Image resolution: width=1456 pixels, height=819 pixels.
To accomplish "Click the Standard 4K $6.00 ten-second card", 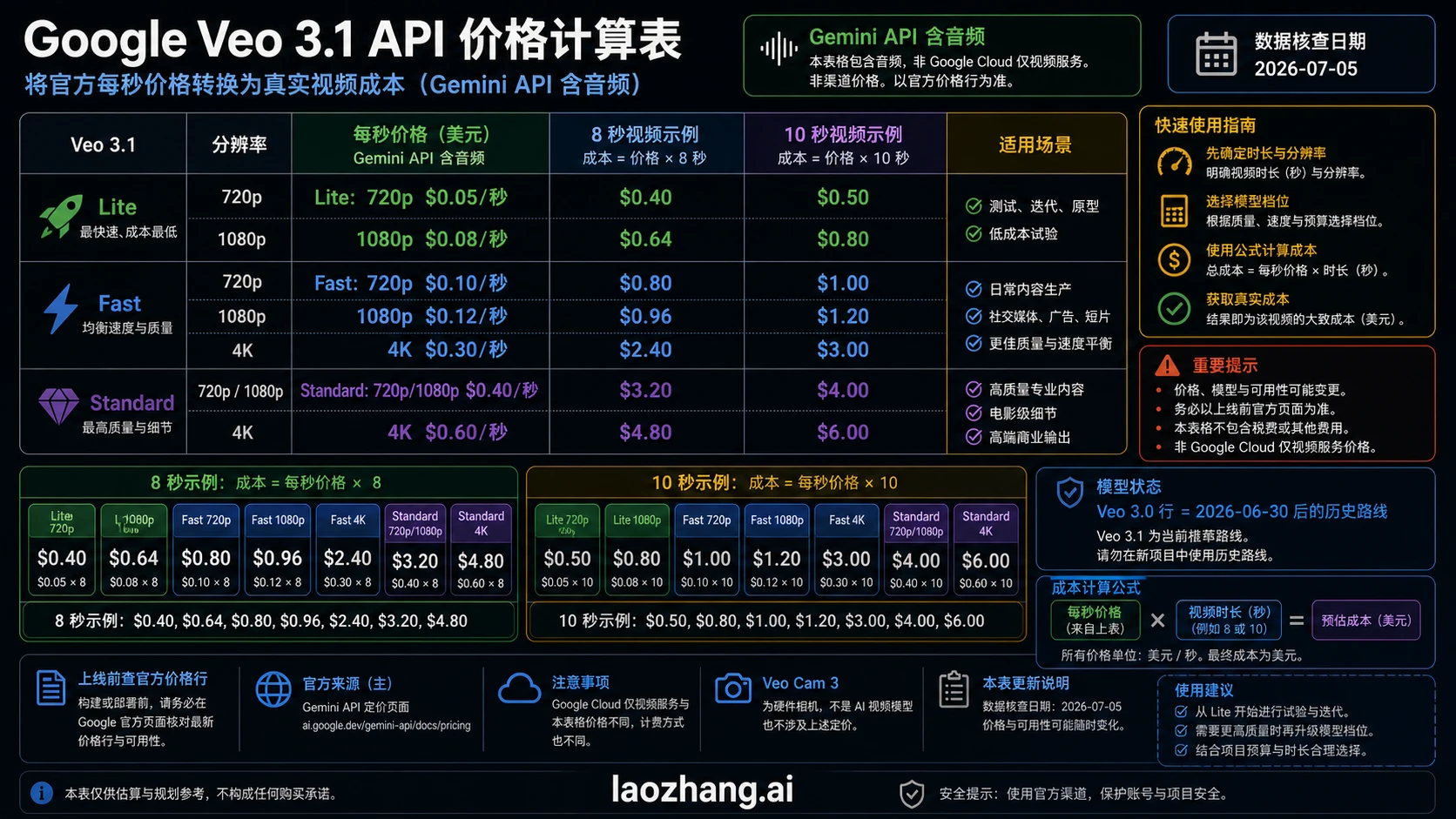I will [x=986, y=549].
